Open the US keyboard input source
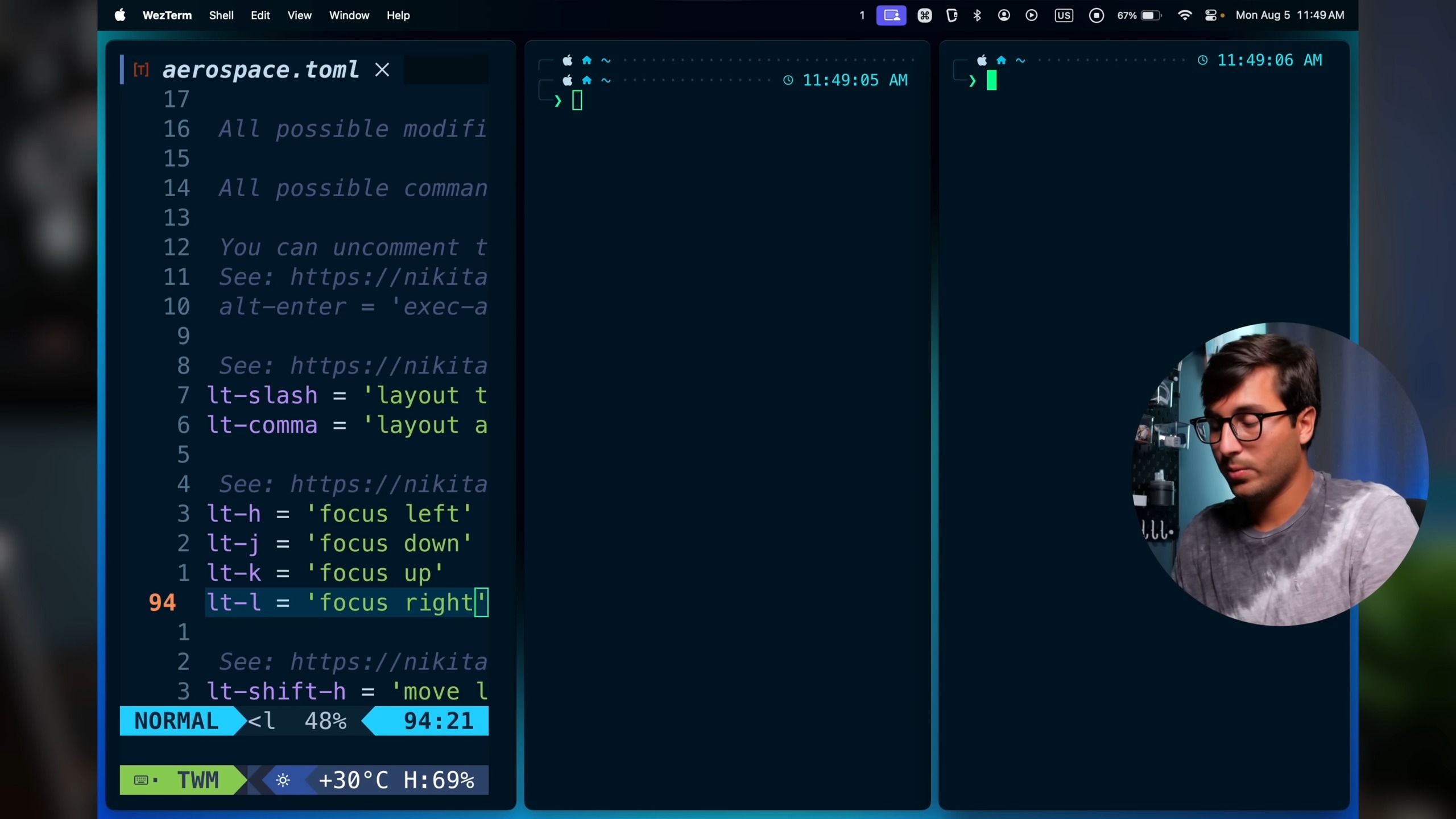This screenshot has width=1456, height=819. point(1064,15)
